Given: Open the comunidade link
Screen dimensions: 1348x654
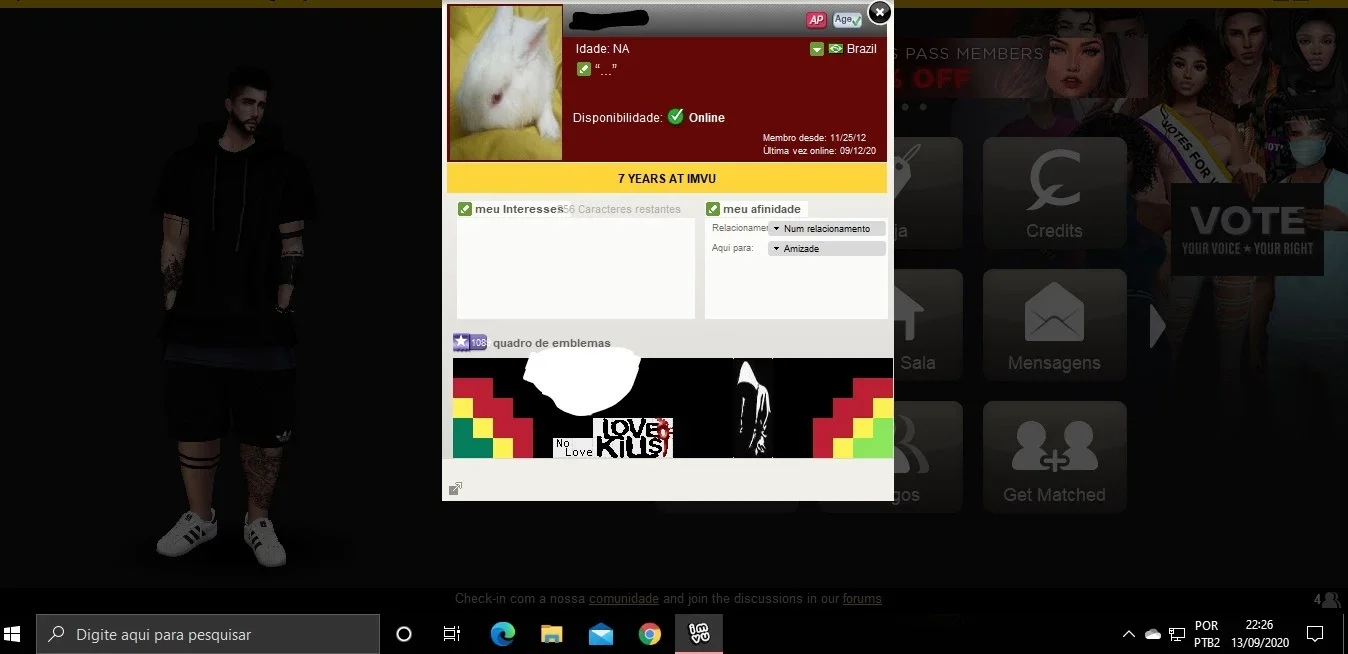Looking at the screenshot, I should tap(624, 599).
